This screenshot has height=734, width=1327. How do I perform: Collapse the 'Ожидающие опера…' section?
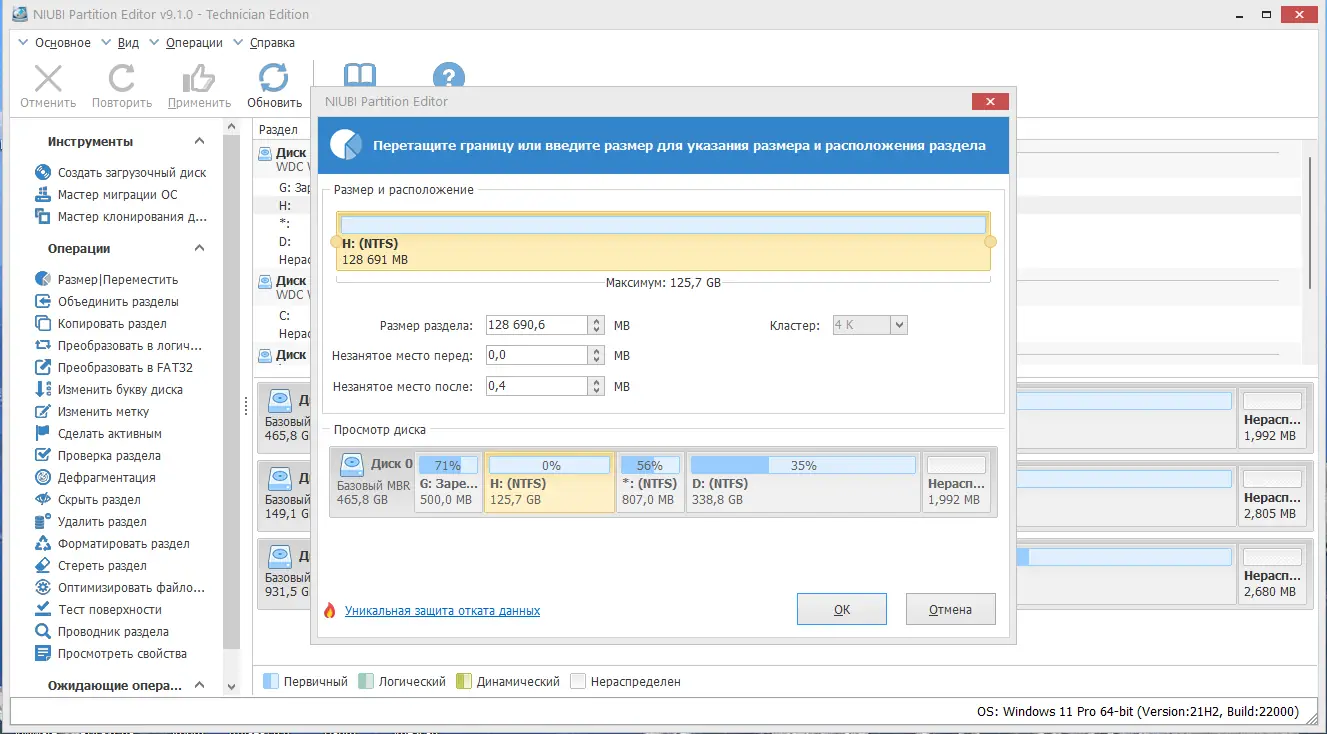pyautogui.click(x=199, y=686)
